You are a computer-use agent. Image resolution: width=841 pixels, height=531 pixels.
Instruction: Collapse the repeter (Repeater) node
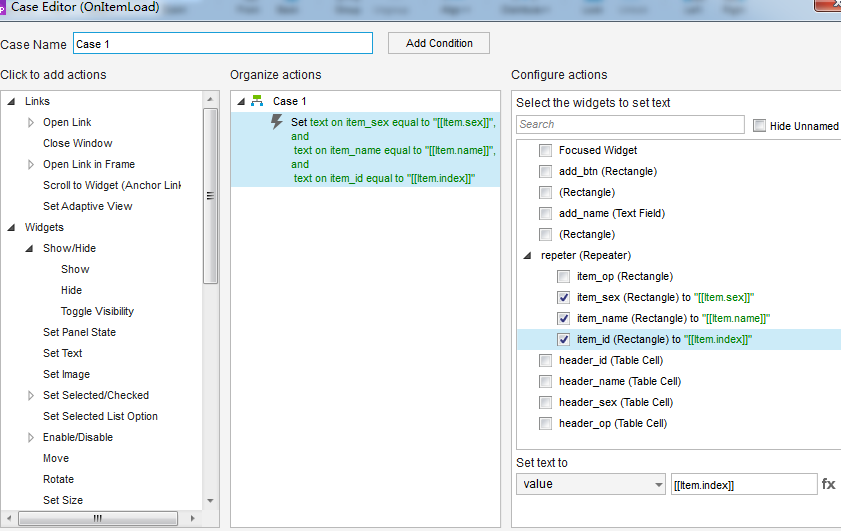pyautogui.click(x=528, y=255)
